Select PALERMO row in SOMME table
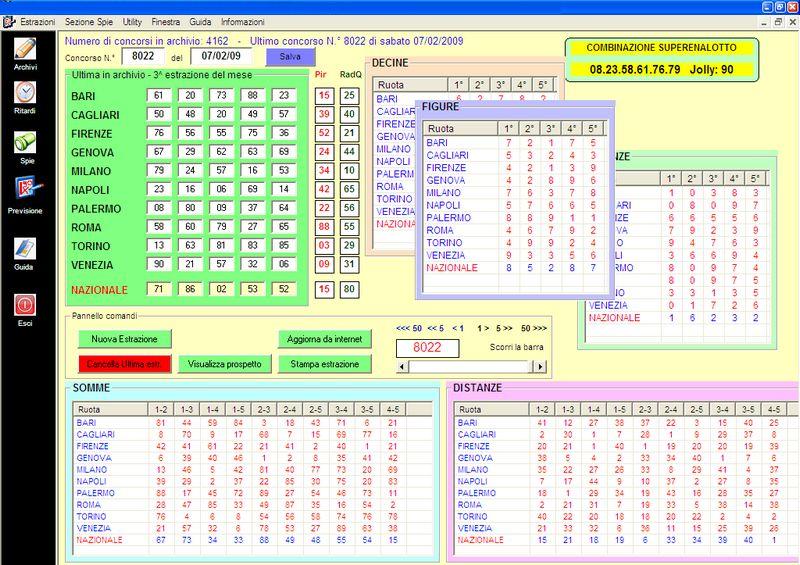Screen dimensions: 800x565 (x=253, y=493)
